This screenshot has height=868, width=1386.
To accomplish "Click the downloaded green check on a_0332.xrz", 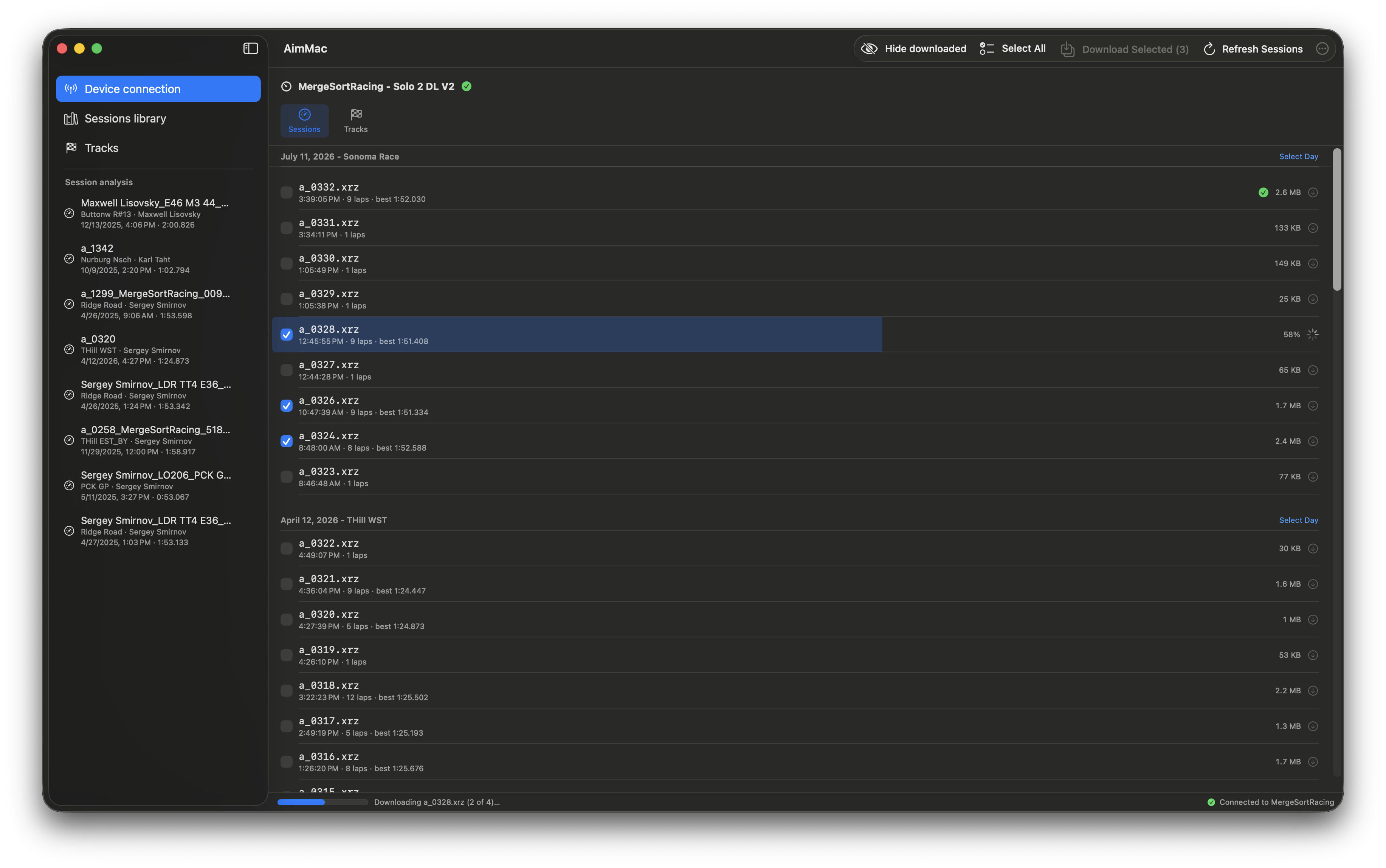I will coord(1263,192).
